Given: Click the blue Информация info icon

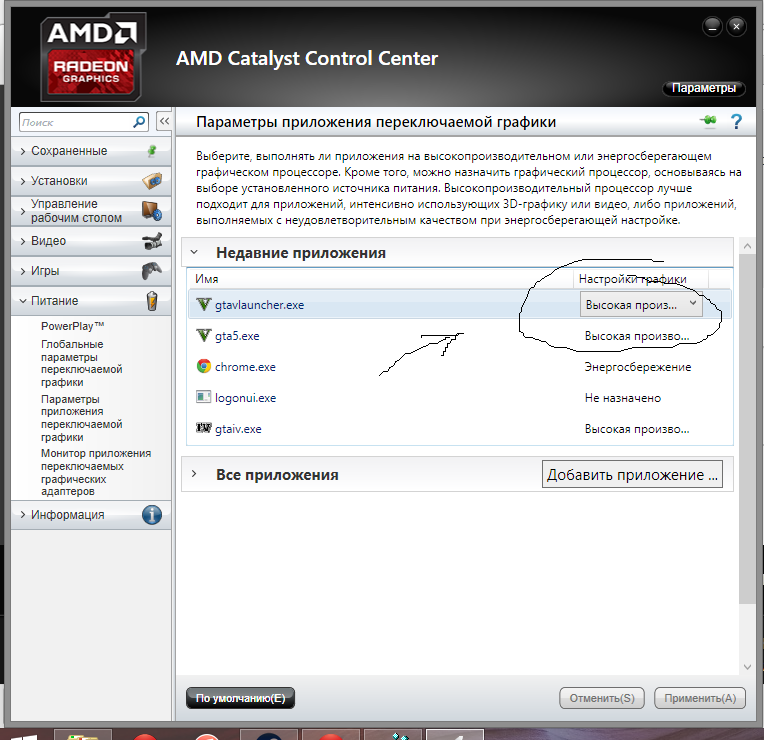Looking at the screenshot, I should 152,515.
